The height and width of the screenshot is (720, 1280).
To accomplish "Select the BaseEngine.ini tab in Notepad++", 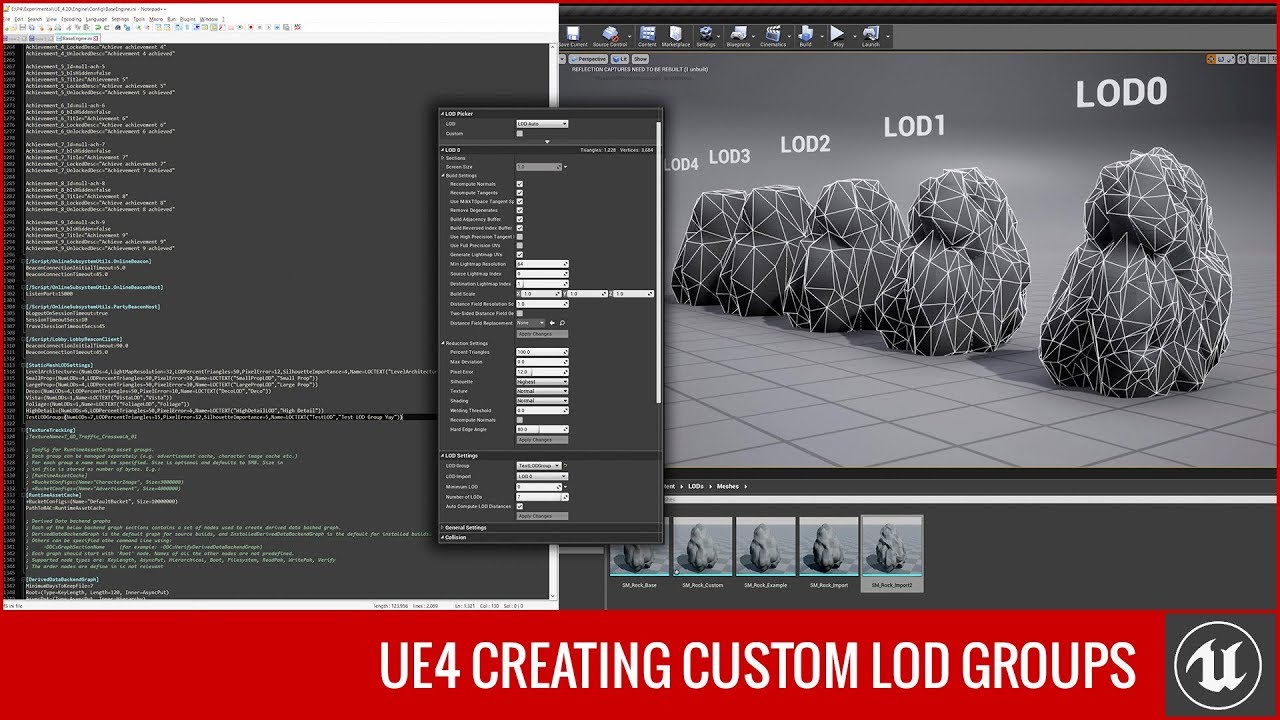I will (x=77, y=38).
